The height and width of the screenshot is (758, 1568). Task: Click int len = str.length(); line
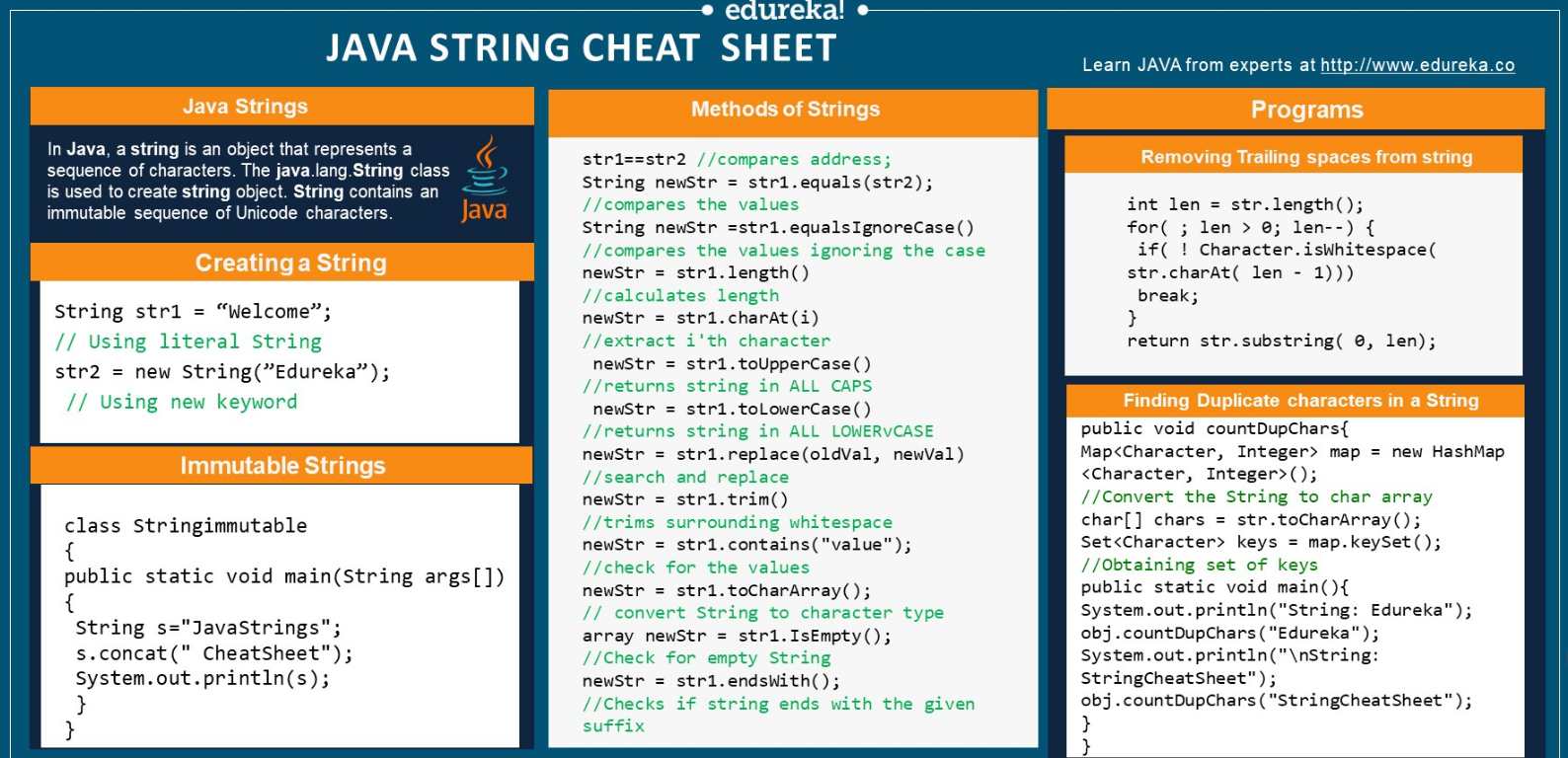[1245, 205]
